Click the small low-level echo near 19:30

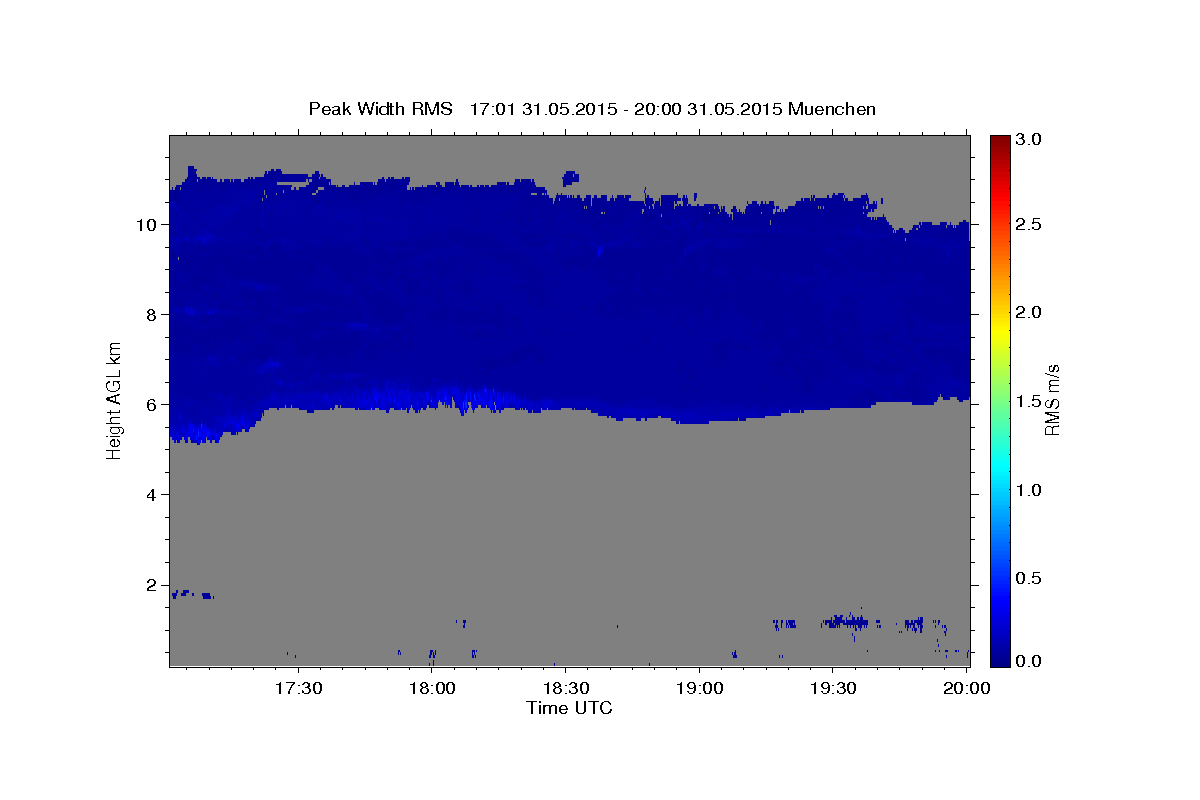coord(845,622)
